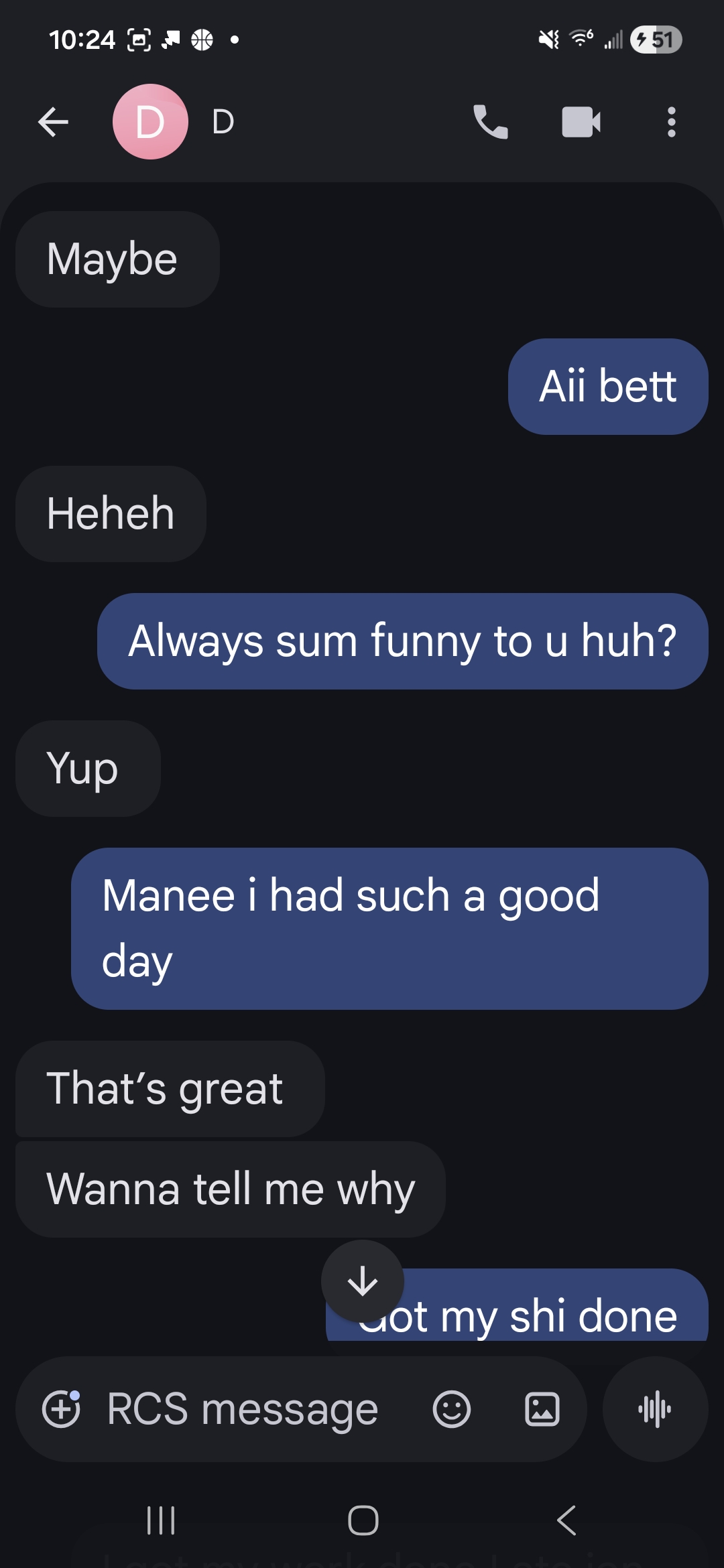Tap the "Aii bett" message bubble
Screen dimensions: 724x1568
(608, 387)
